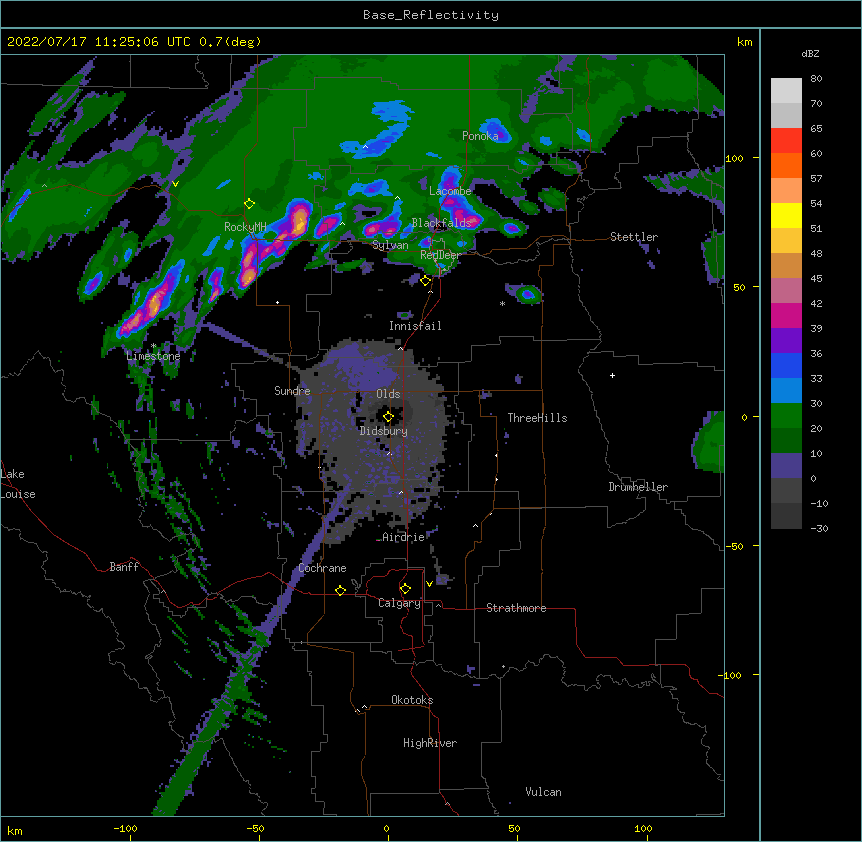
Task: Click the ThreeHills label
Action: point(537,418)
